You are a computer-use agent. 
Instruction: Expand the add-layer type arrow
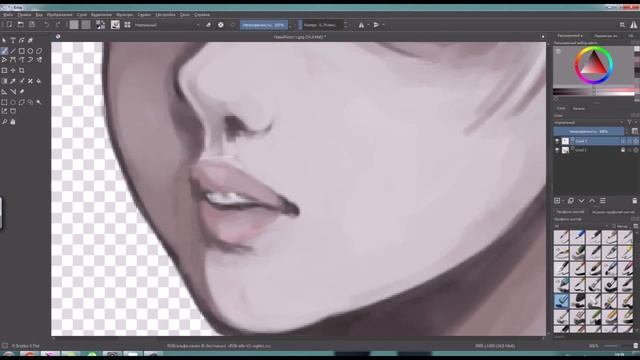563,201
